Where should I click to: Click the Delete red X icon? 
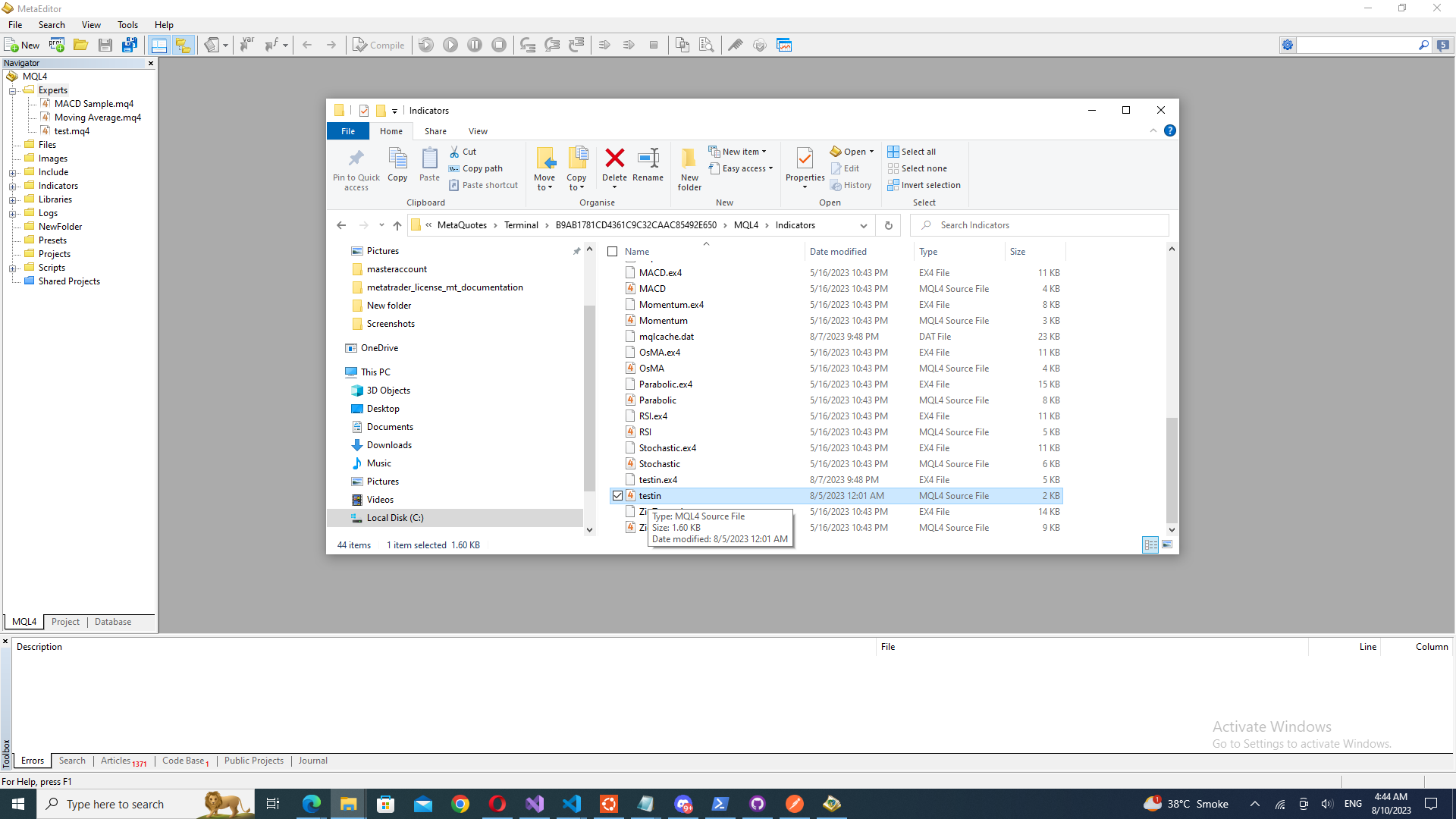(614, 158)
